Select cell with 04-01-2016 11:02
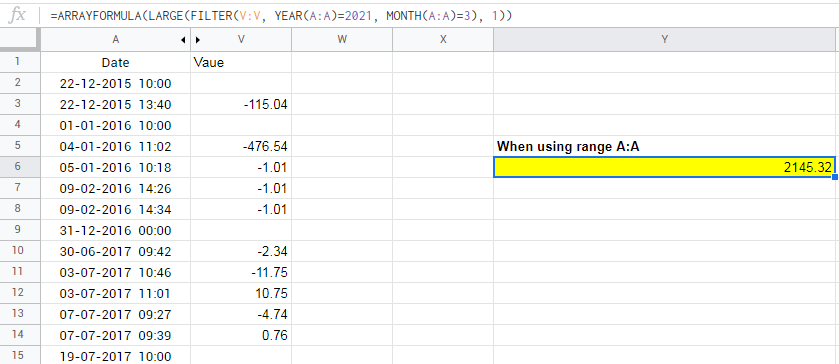This screenshot has height=364, width=839. pyautogui.click(x=116, y=146)
